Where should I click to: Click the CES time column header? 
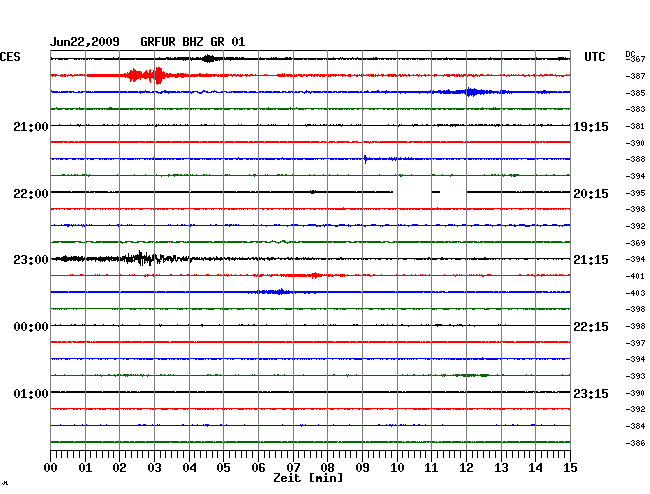(x=10, y=57)
